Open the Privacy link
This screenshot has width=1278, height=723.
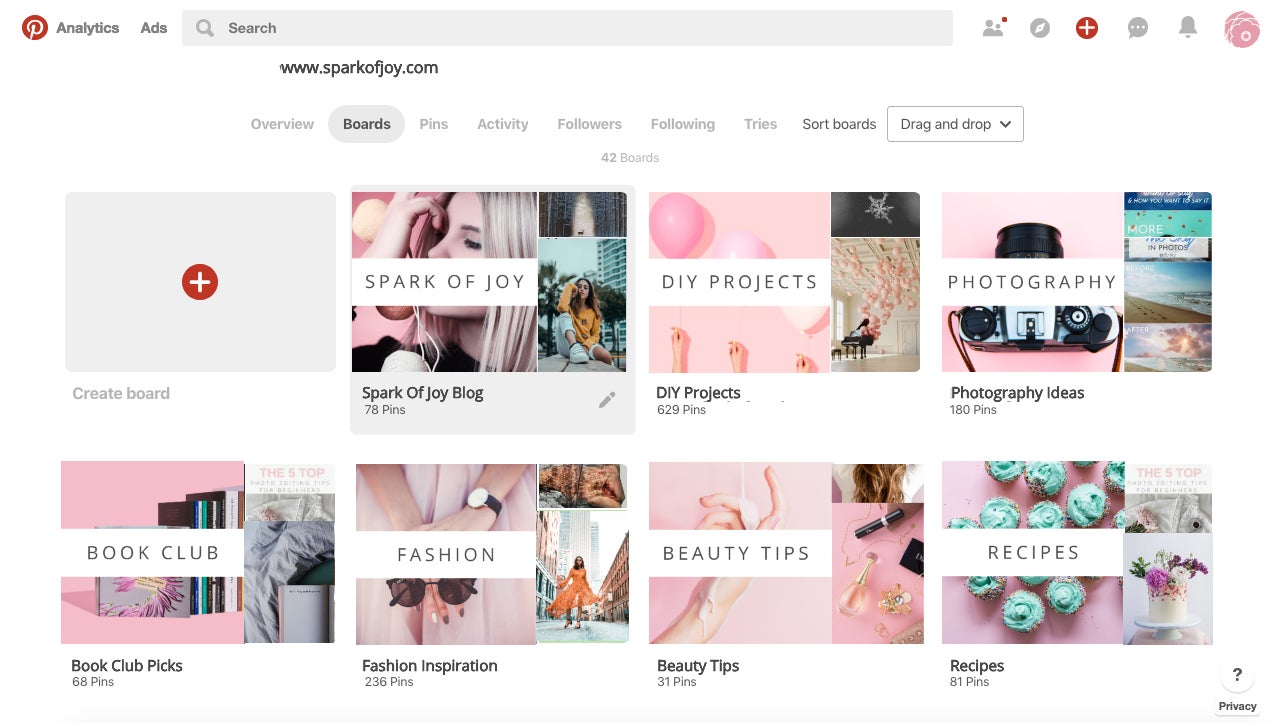1237,705
